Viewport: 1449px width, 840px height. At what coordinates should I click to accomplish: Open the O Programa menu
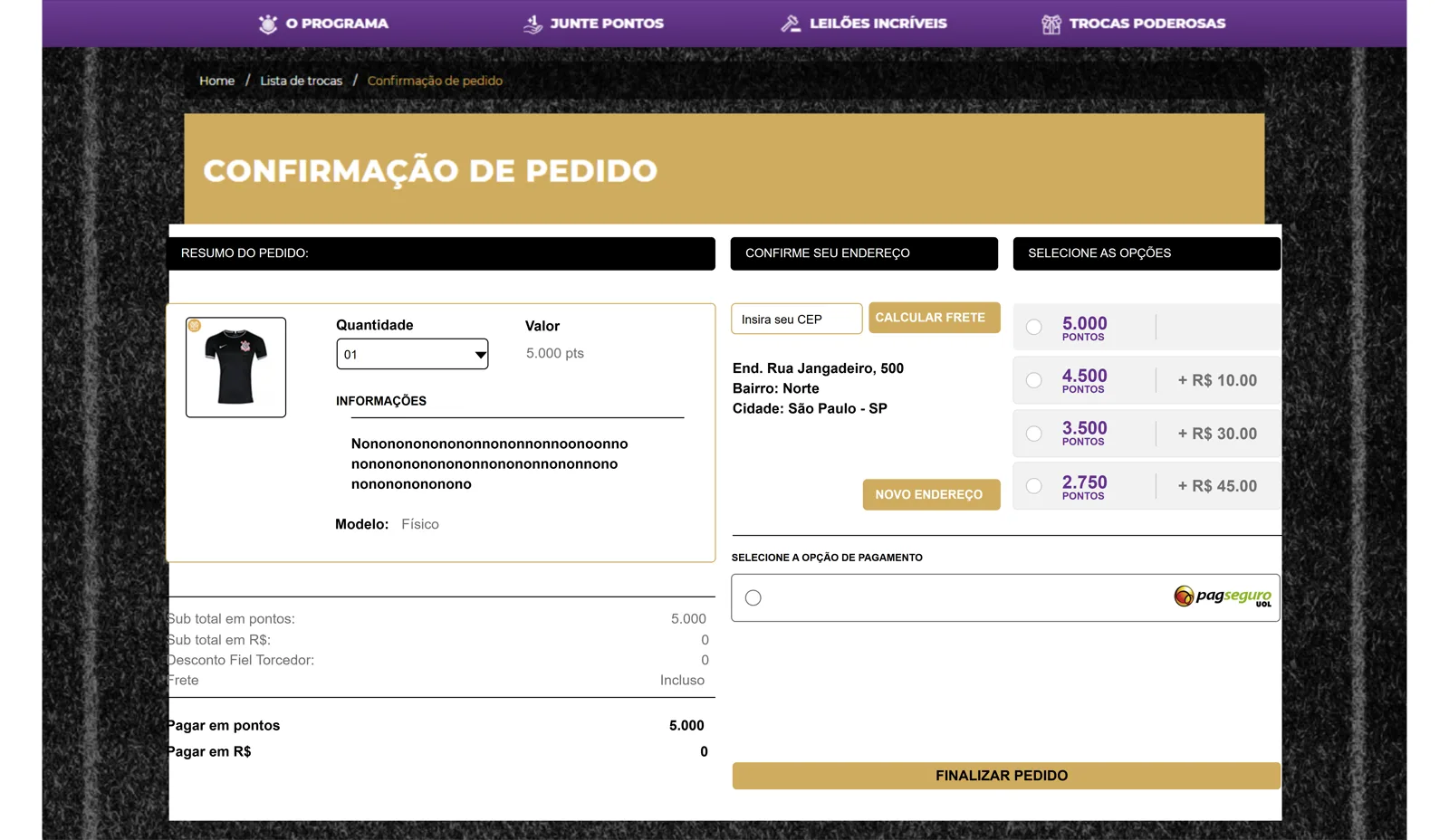point(337,24)
